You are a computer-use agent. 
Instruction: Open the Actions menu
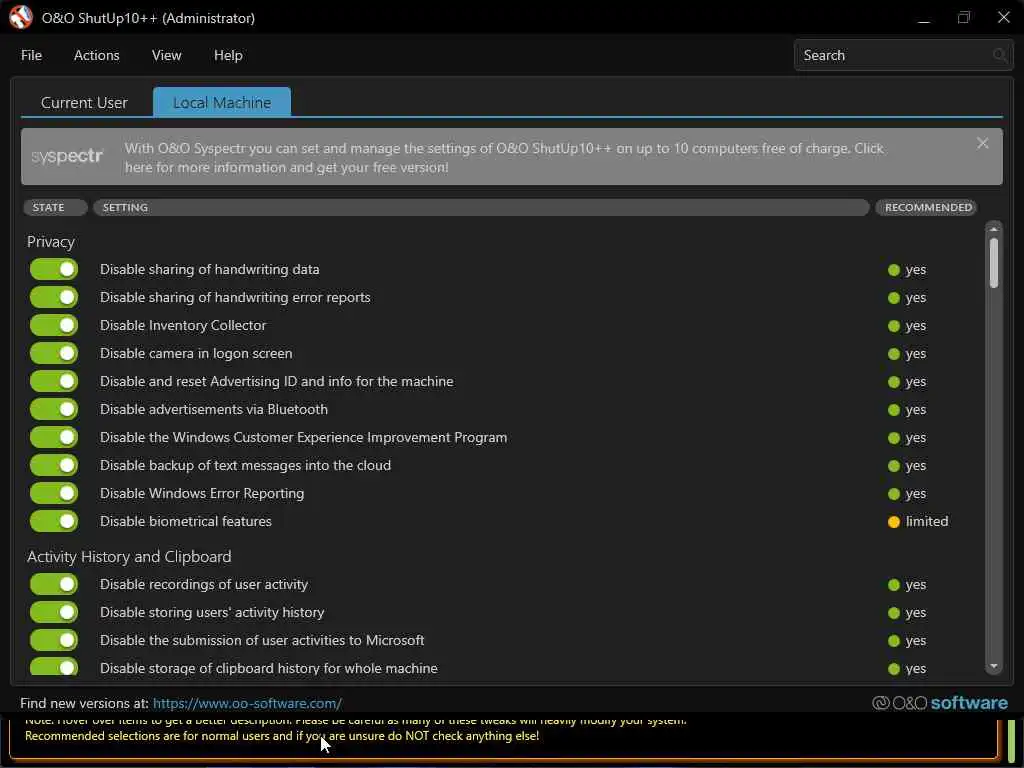(x=97, y=56)
